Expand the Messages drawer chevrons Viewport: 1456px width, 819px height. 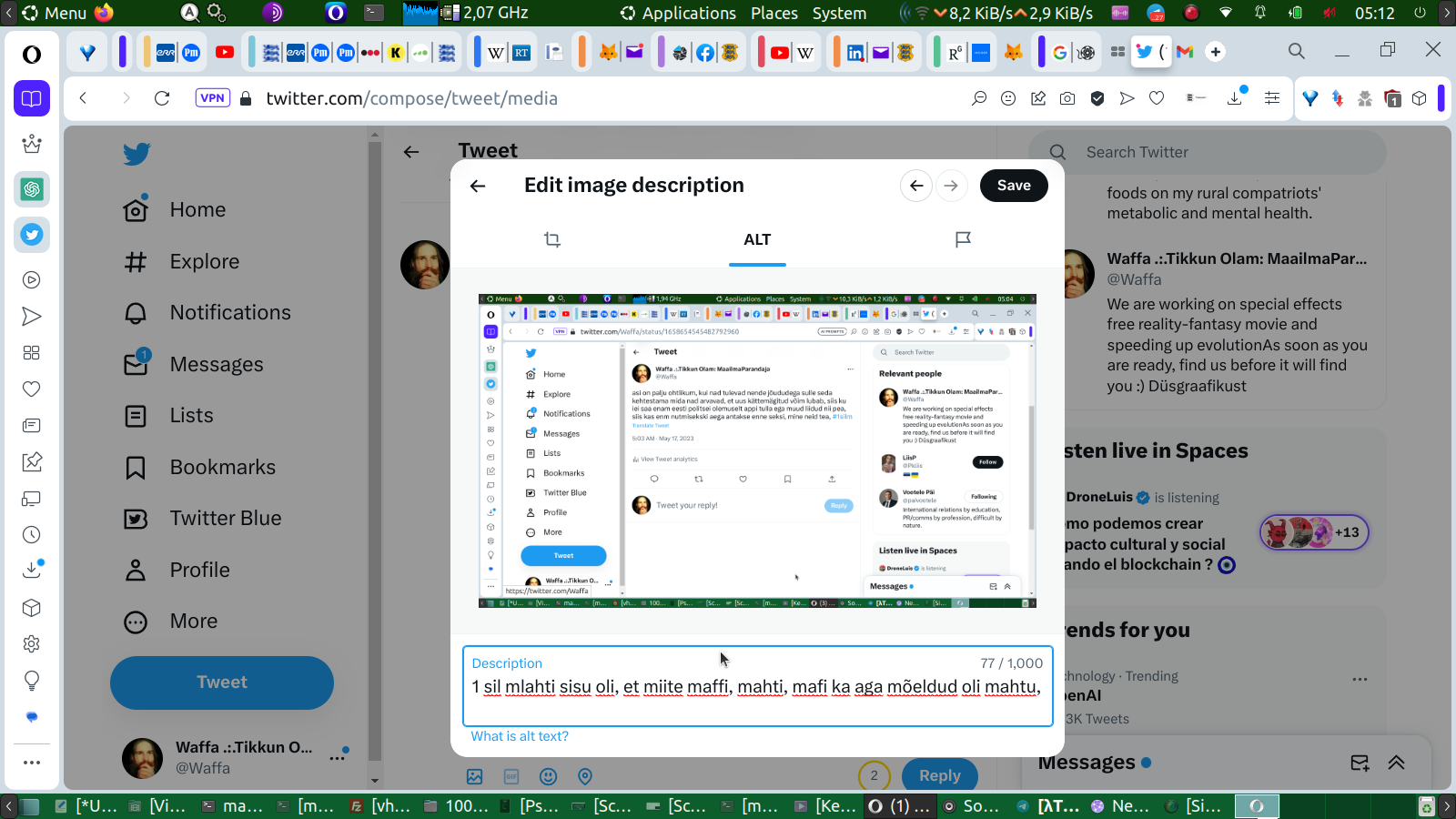point(1397,763)
